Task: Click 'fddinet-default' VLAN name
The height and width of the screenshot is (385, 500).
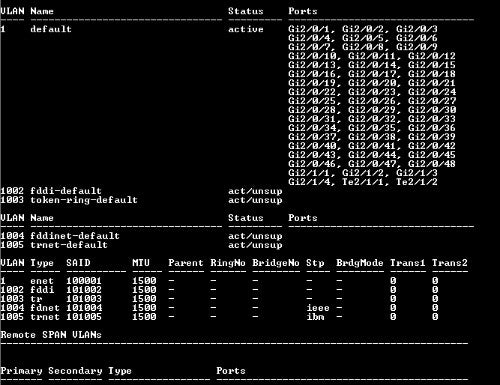Action: tap(75, 236)
